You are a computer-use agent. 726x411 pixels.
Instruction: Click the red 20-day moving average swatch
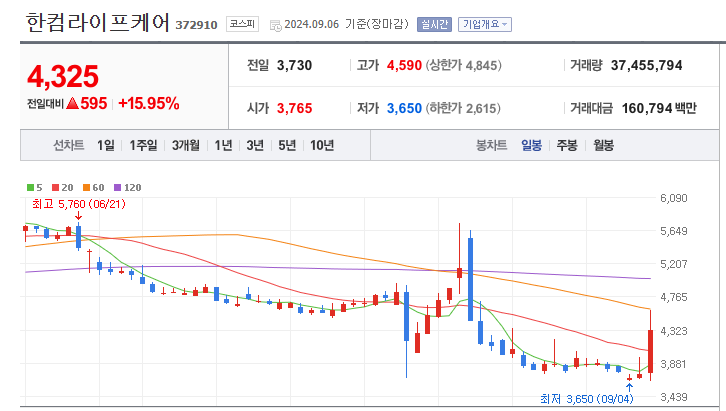[56, 187]
